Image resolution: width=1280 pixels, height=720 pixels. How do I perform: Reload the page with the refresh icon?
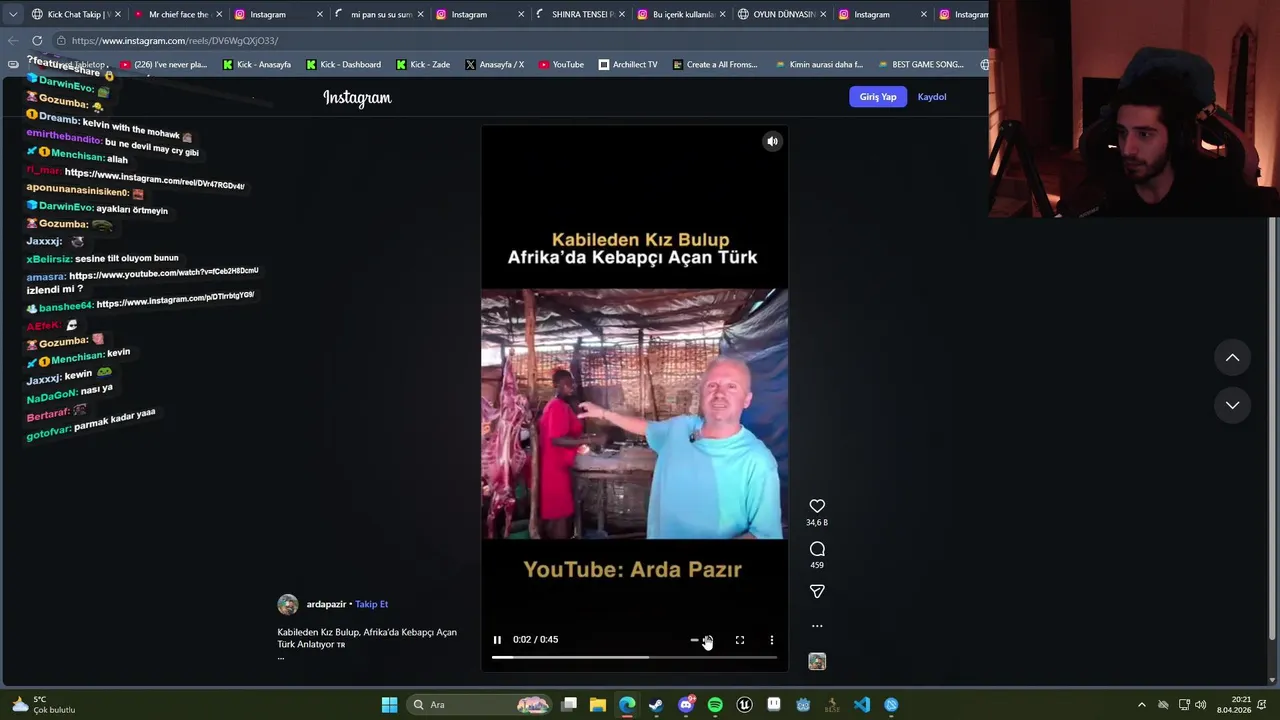(x=37, y=40)
